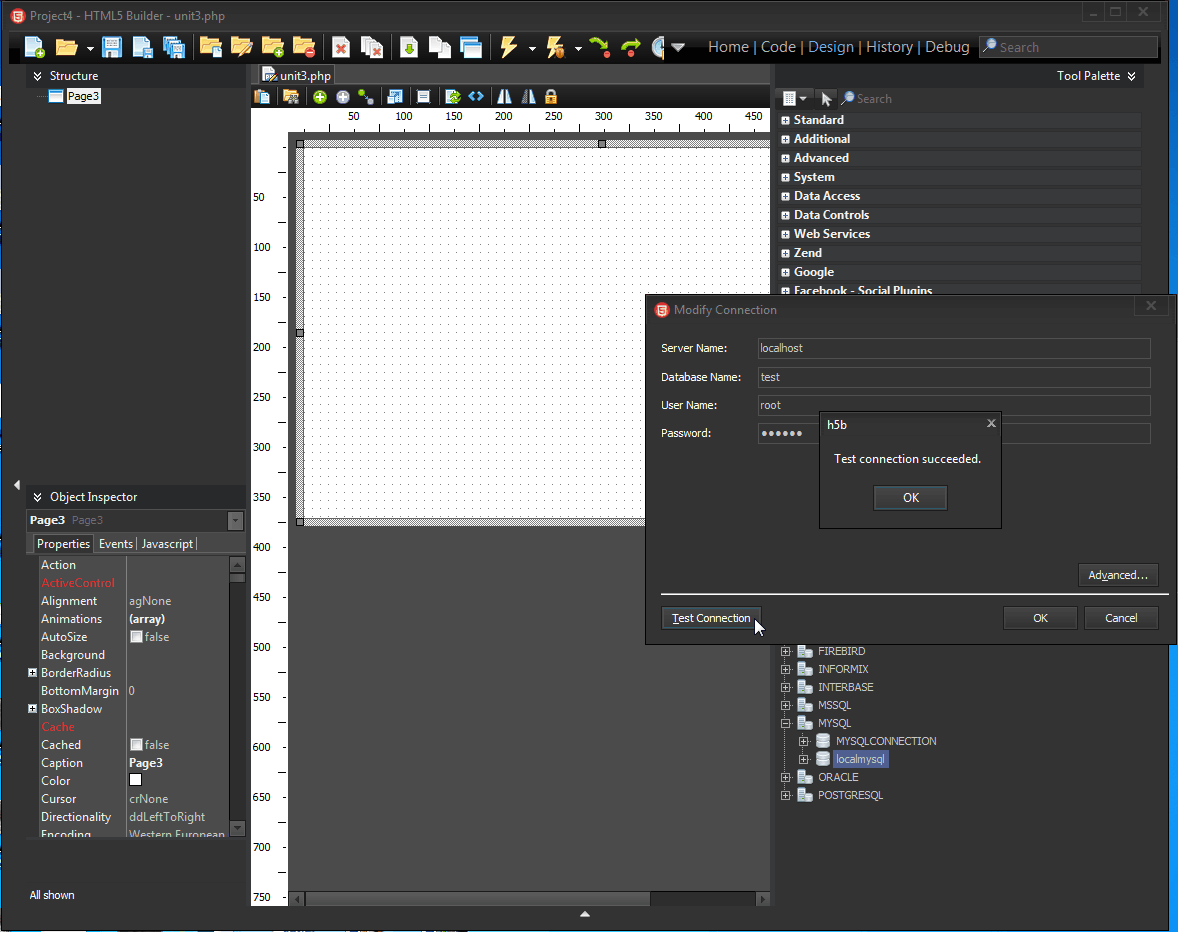Click the Save floppy disk icon
Viewport: 1178px width, 932px height.
pyautogui.click(x=112, y=47)
